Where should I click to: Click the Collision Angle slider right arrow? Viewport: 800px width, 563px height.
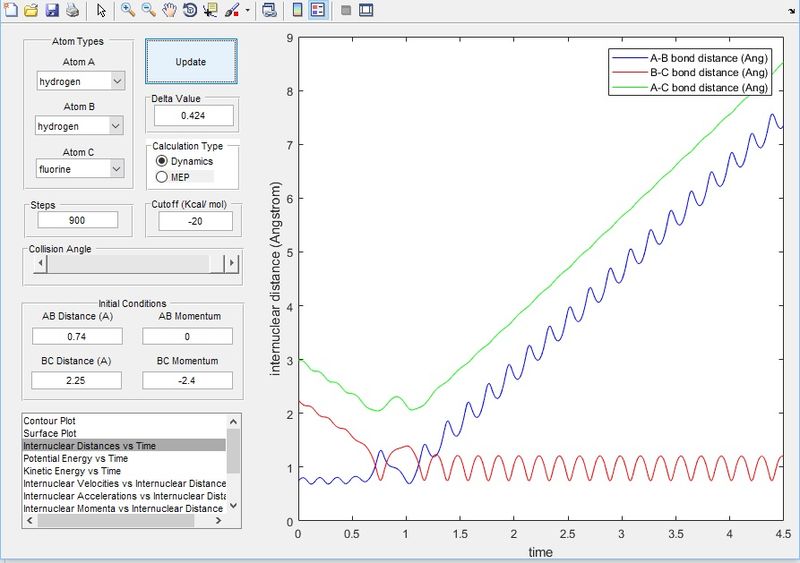pos(231,264)
